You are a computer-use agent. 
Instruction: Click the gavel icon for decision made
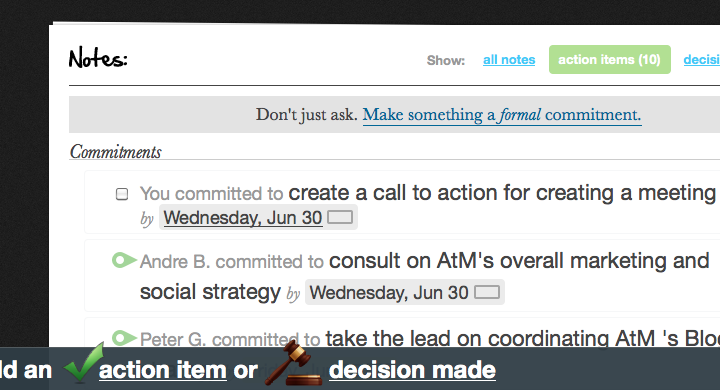pyautogui.click(x=293, y=364)
